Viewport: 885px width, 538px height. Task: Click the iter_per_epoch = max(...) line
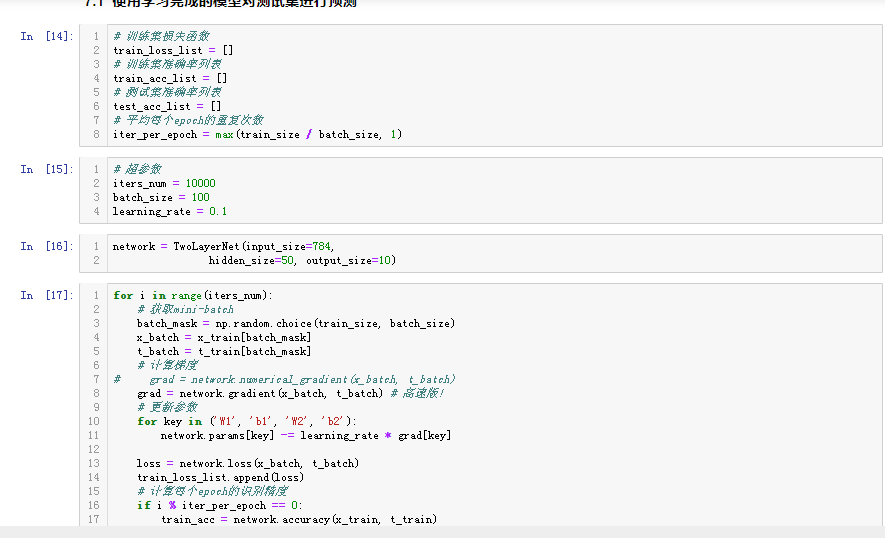coord(257,134)
